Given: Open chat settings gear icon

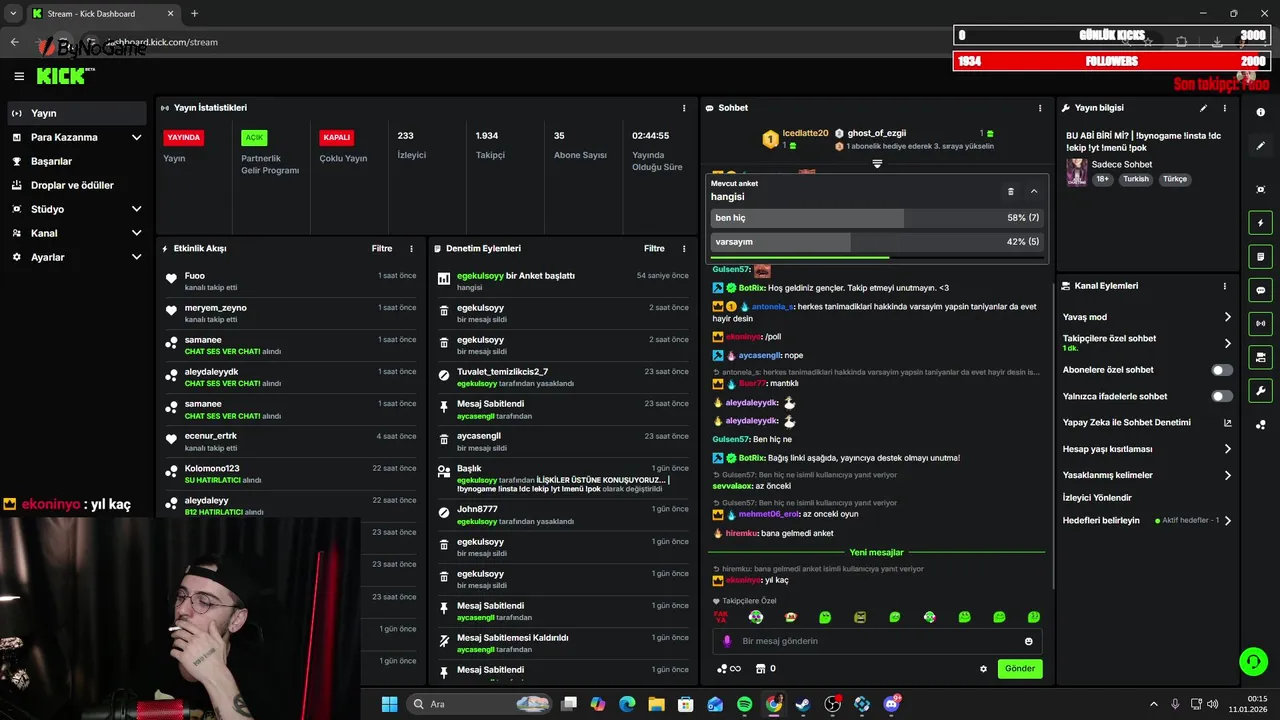Looking at the screenshot, I should click(x=983, y=669).
